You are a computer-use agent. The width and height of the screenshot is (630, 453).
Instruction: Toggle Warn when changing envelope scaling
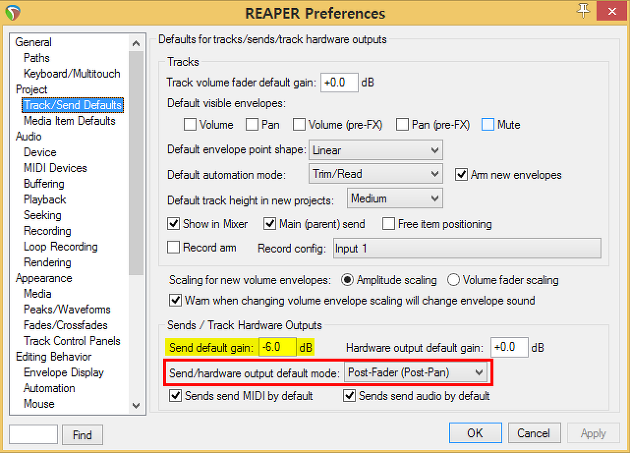point(175,300)
